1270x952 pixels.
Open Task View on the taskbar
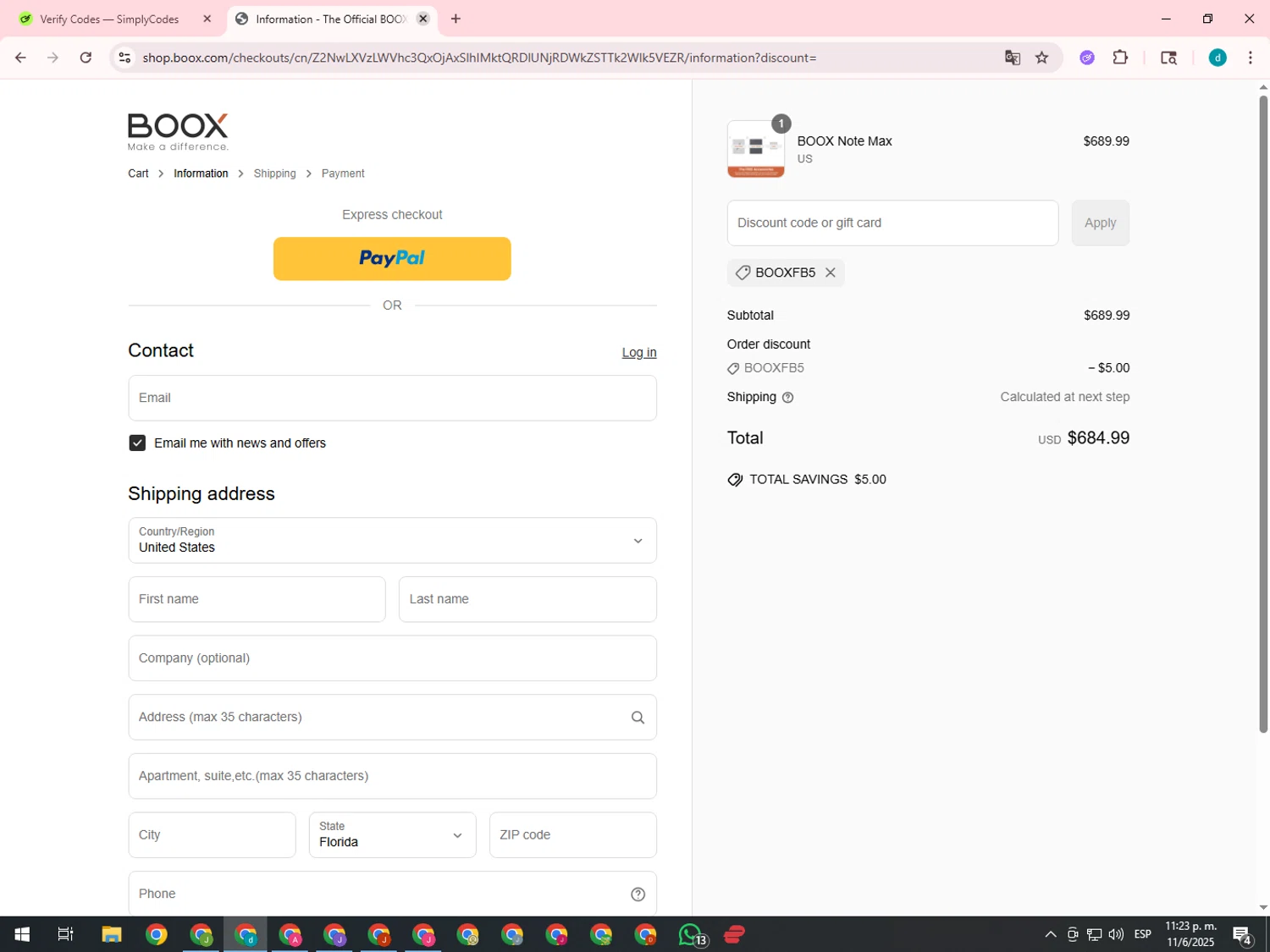click(65, 934)
